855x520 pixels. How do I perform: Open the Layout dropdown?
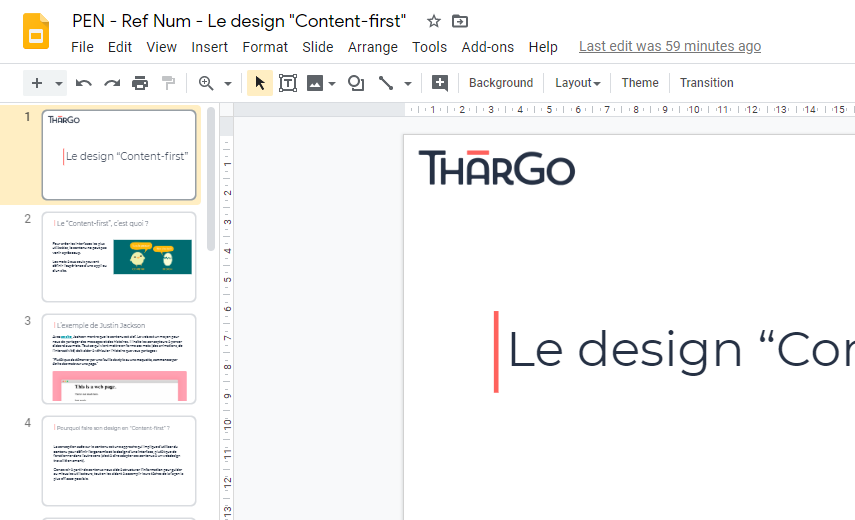pyautogui.click(x=577, y=83)
